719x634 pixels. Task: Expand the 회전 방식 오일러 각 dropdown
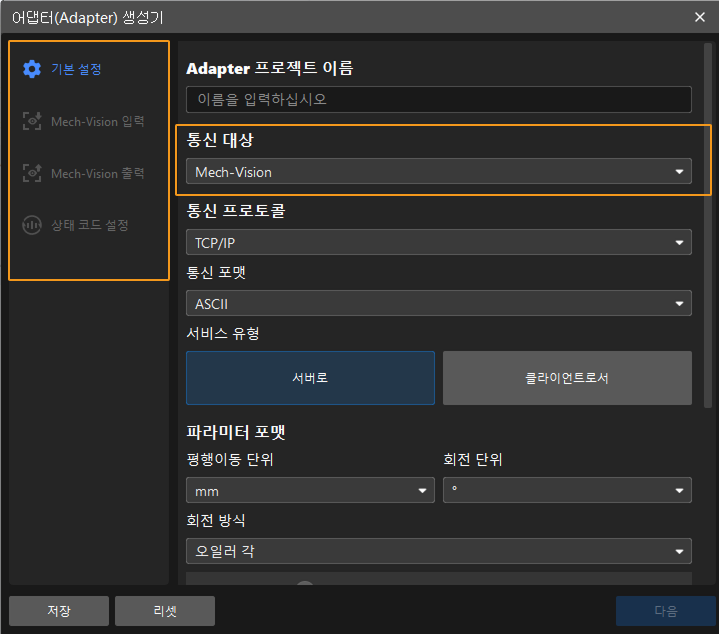[438, 551]
